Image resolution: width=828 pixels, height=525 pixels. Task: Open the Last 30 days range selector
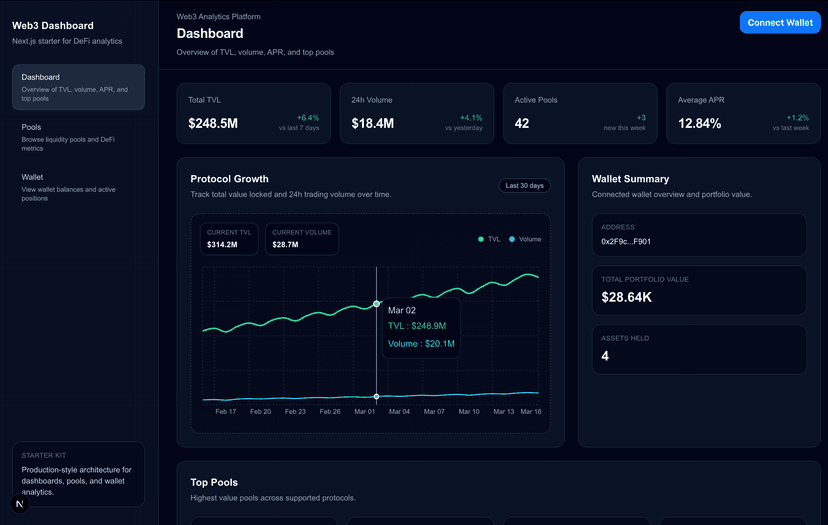pyautogui.click(x=524, y=185)
